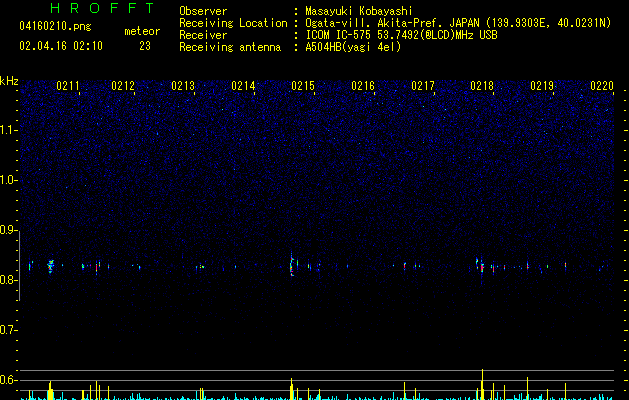Click observer name Masayuki Kobayashi
This screenshot has width=629, height=400.
click(x=359, y=11)
